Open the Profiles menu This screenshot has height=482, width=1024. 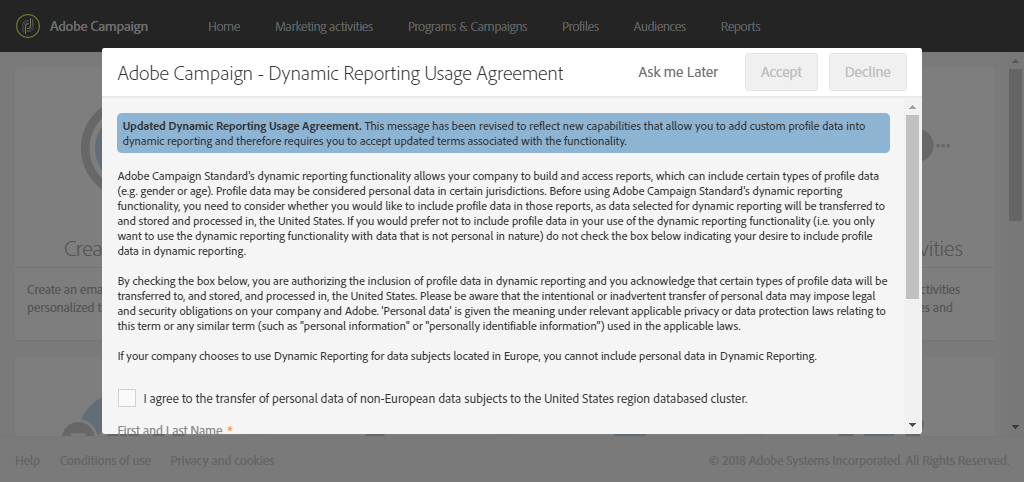(x=581, y=27)
